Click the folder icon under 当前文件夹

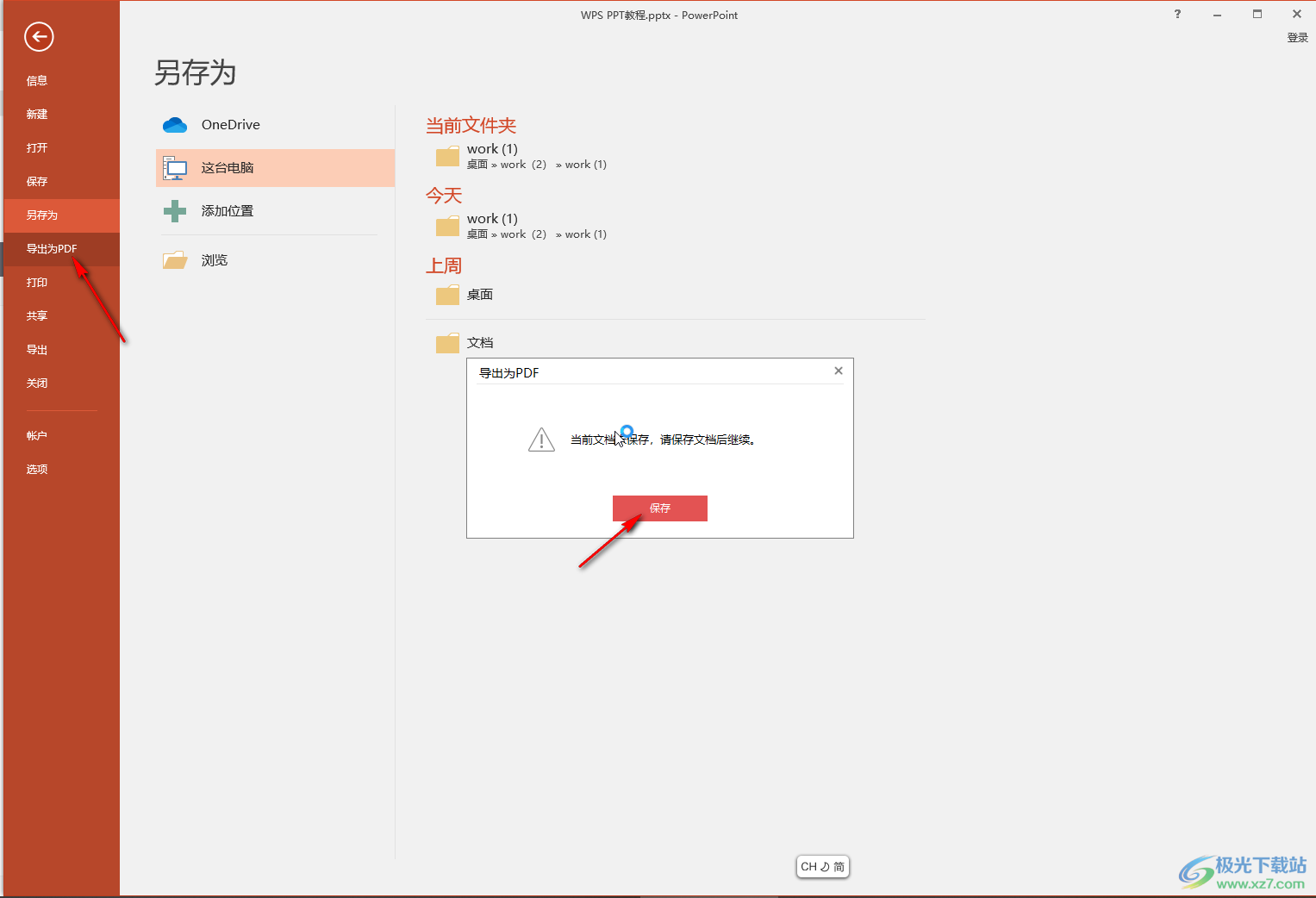(447, 156)
